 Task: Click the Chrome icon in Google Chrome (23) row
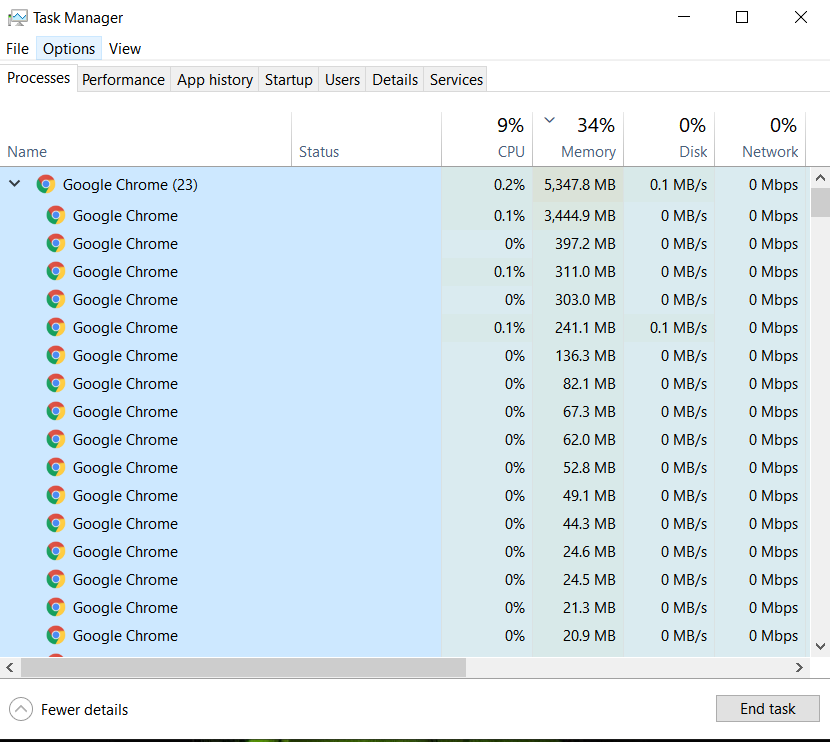[46, 184]
